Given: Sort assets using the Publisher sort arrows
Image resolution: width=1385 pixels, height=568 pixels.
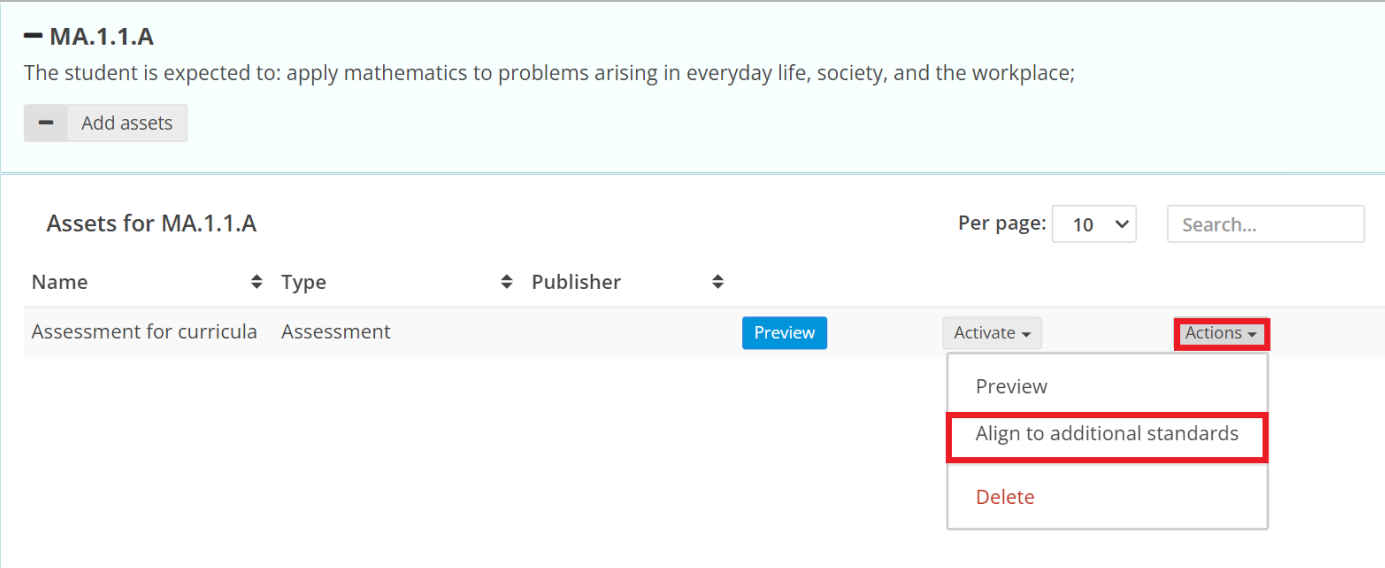Looking at the screenshot, I should tap(717, 282).
